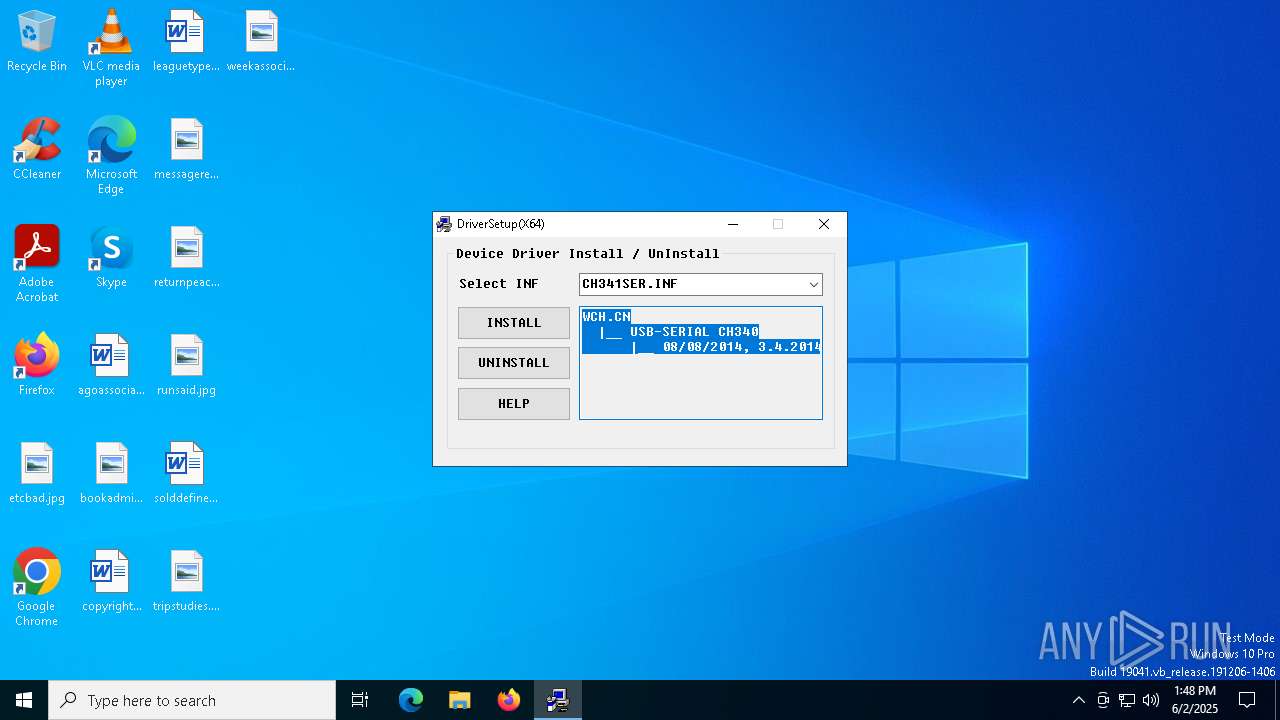Expand the Select INF dropdown

[813, 284]
